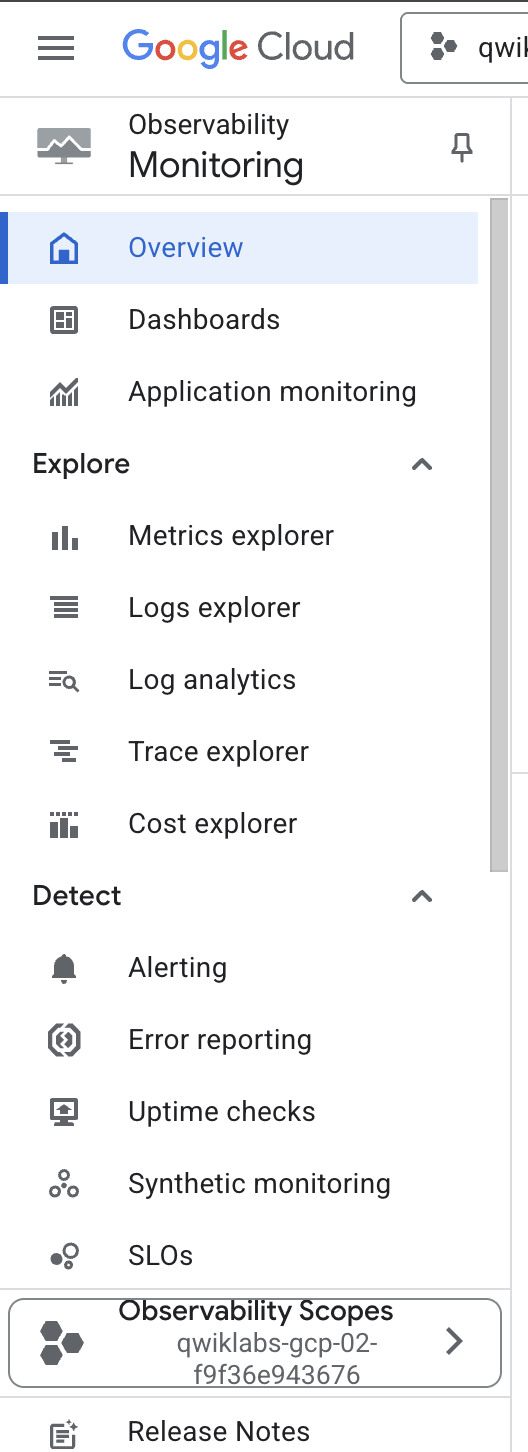This screenshot has width=528, height=1452.
Task: Click the Log analytics search icon
Action: (64, 681)
